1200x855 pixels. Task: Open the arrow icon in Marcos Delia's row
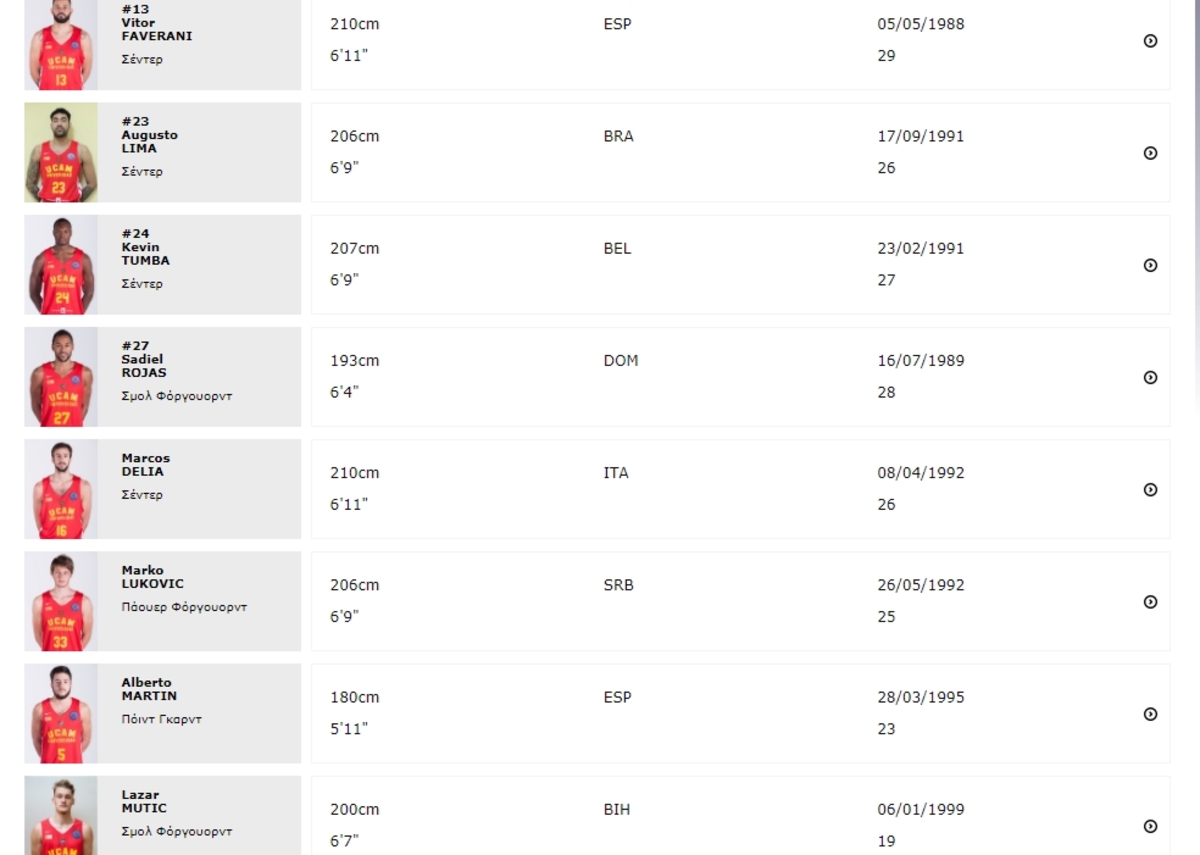1150,489
